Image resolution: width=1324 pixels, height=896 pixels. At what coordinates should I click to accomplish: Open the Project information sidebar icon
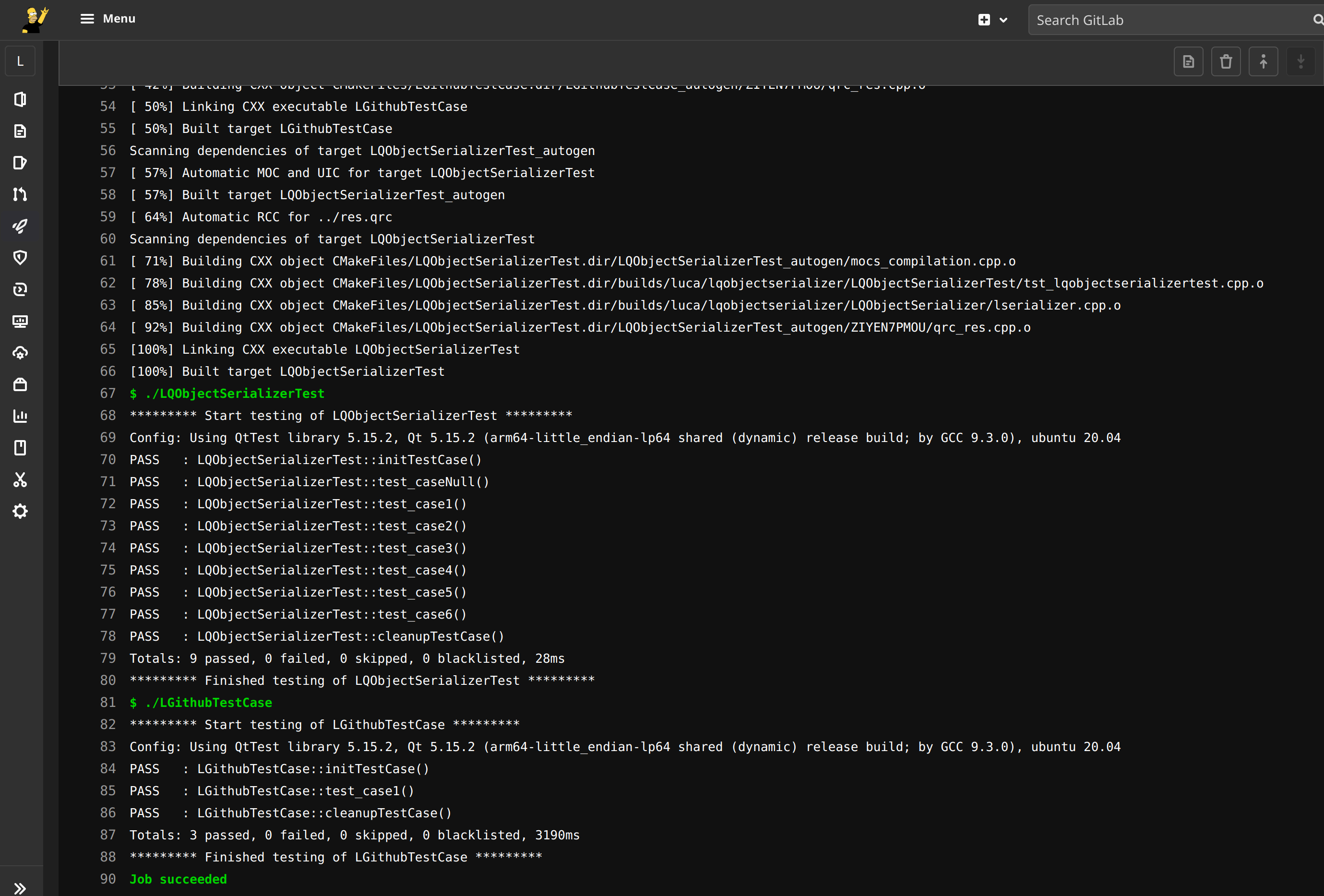tap(20, 100)
